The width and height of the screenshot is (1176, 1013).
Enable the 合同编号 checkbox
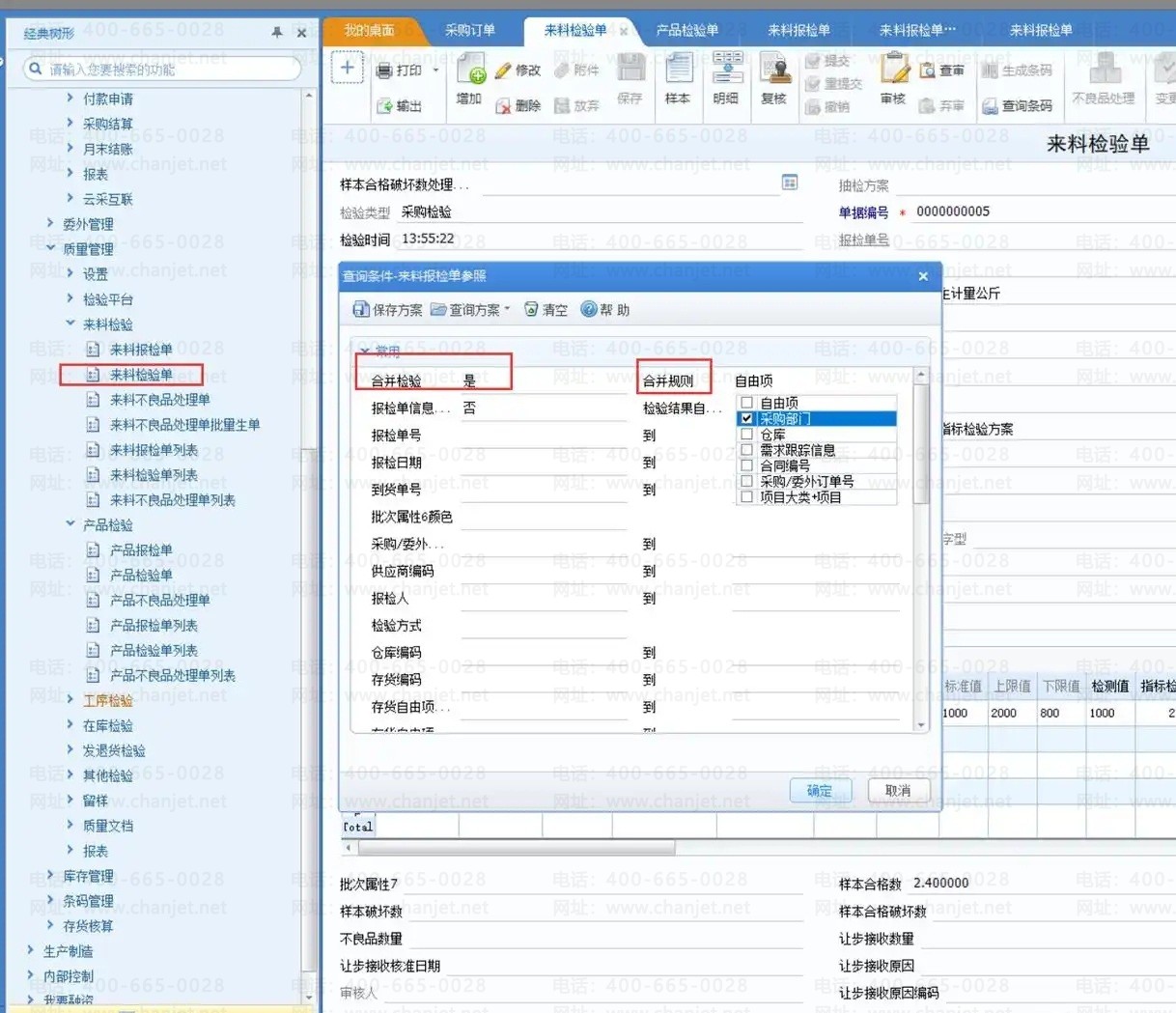coord(746,465)
